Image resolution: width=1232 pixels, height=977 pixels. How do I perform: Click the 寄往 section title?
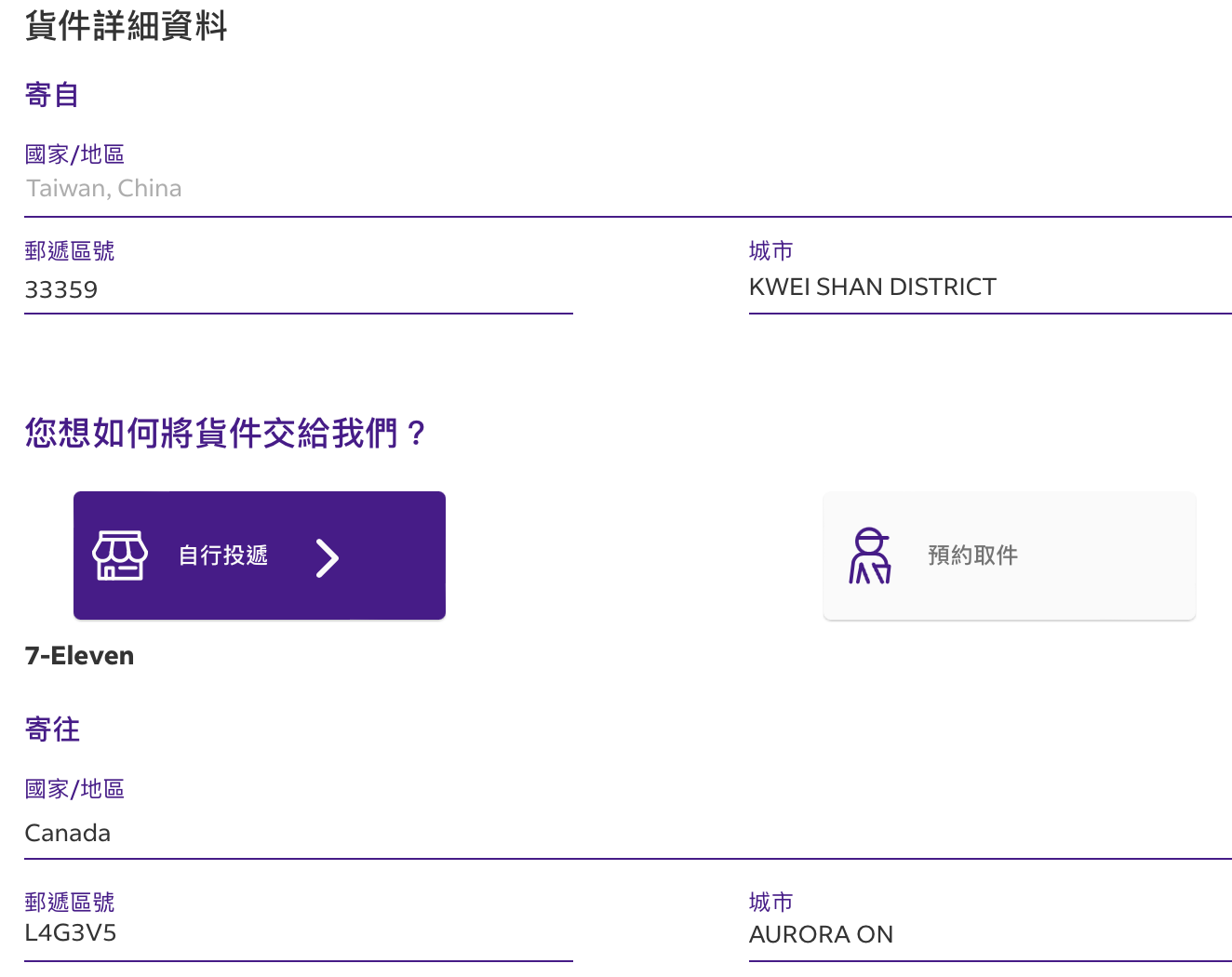pyautogui.click(x=52, y=729)
